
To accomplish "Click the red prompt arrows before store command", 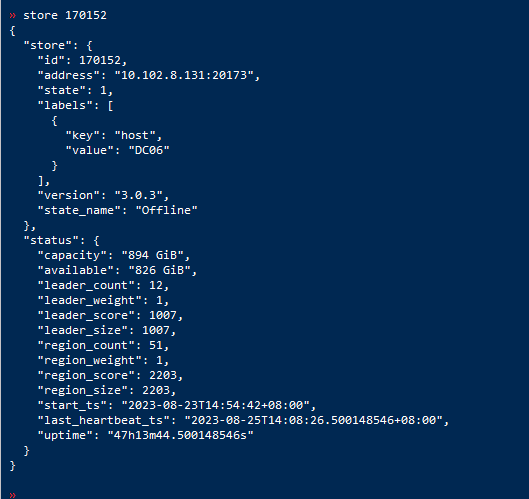I will point(13,16).
